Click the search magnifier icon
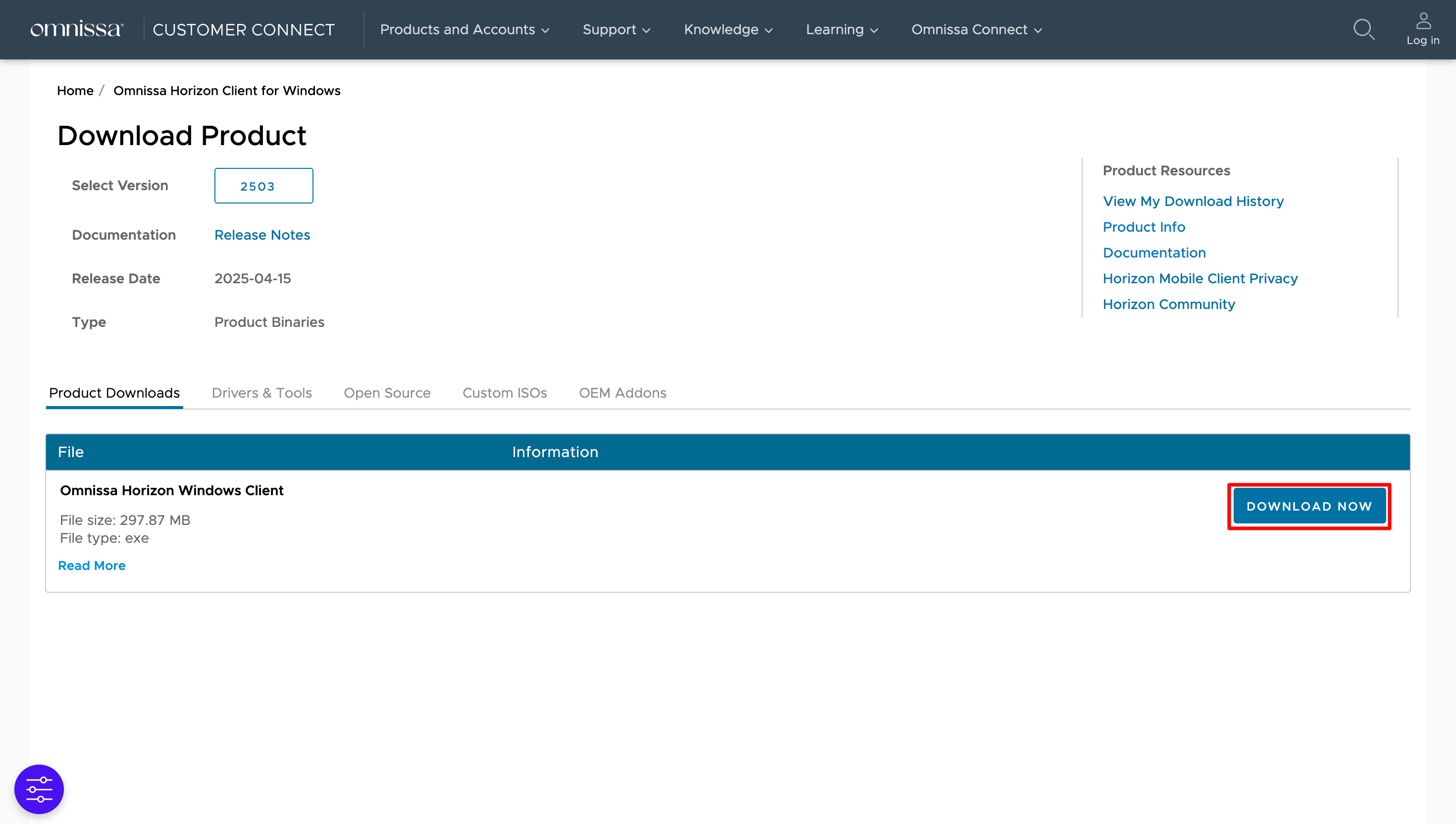The image size is (1456, 824). (1363, 29)
